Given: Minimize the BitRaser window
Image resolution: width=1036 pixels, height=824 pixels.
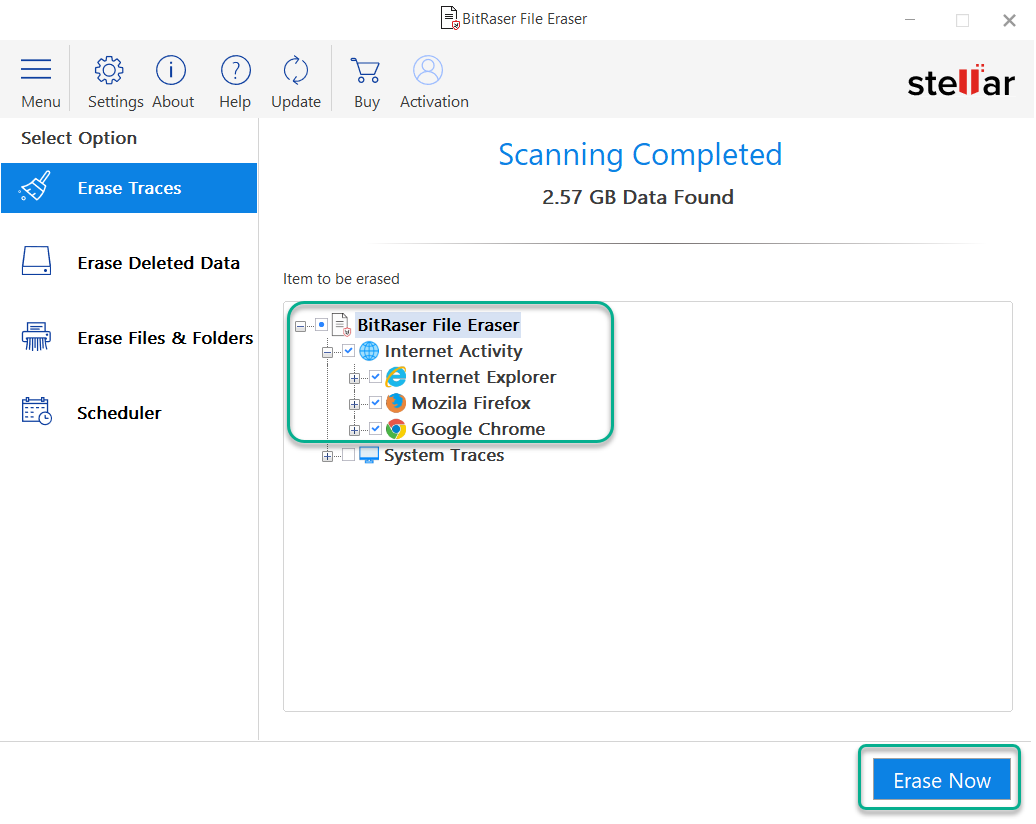Looking at the screenshot, I should 910,20.
